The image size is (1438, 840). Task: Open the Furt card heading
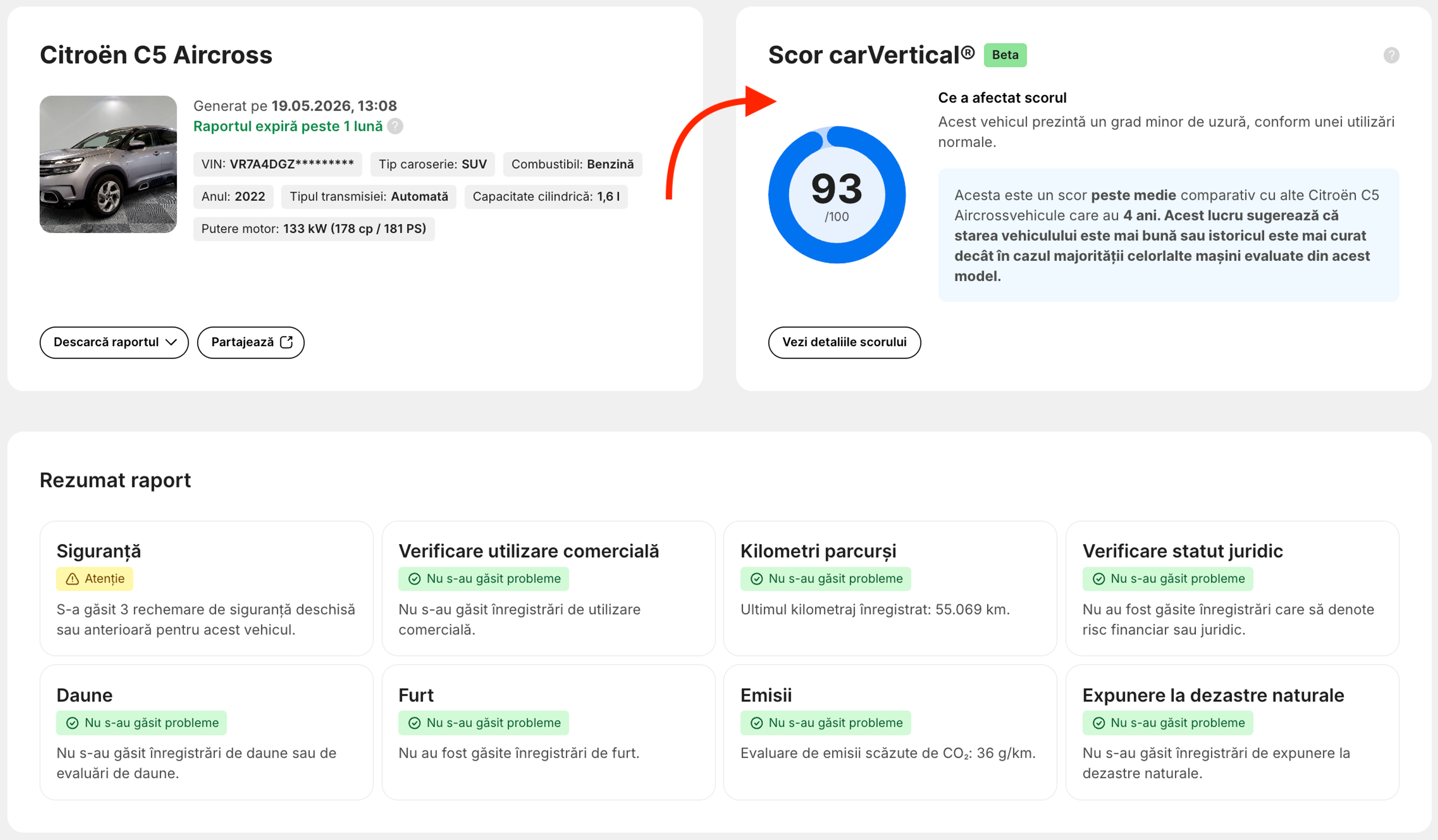pyautogui.click(x=416, y=695)
